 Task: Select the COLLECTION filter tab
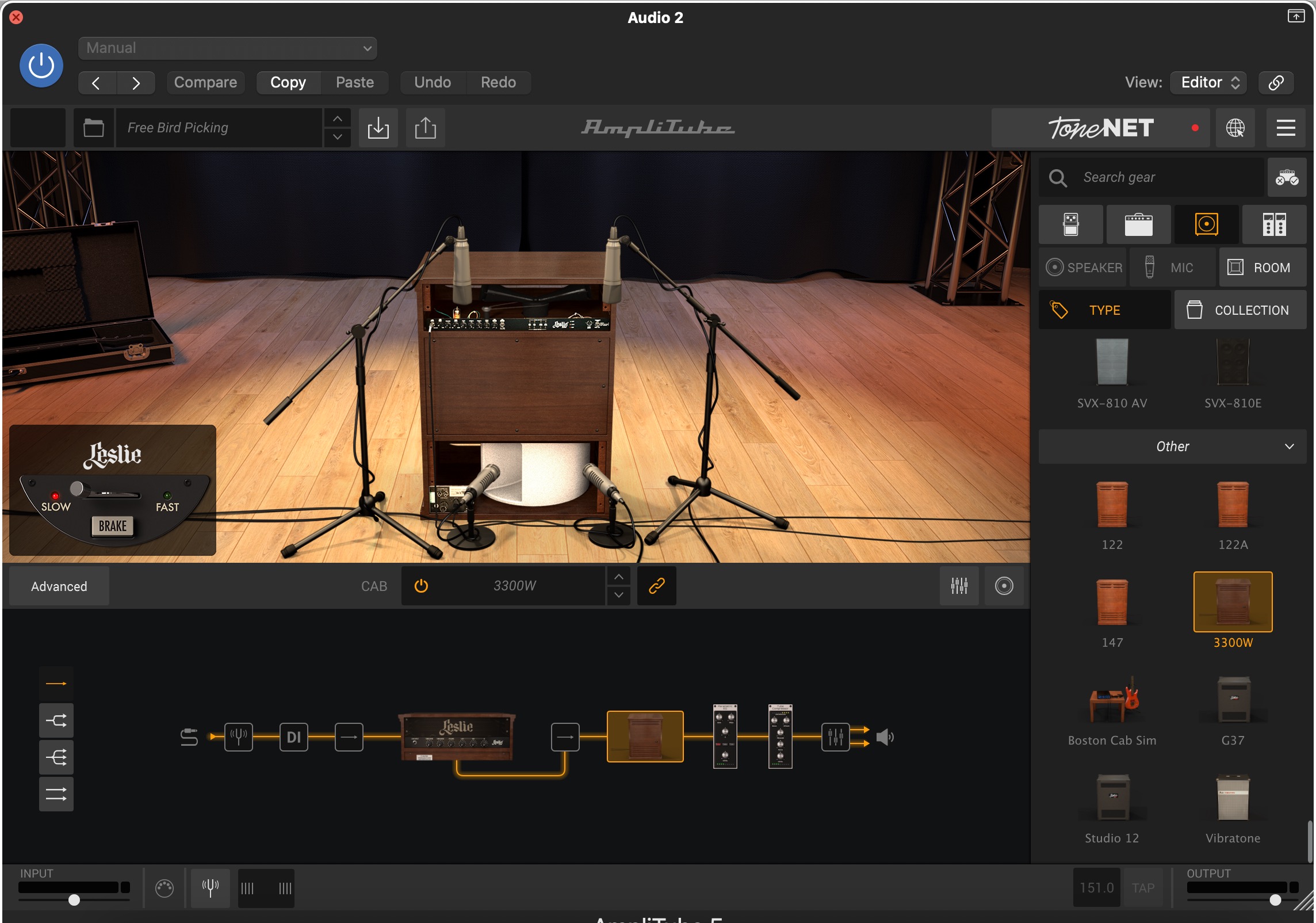(1240, 310)
